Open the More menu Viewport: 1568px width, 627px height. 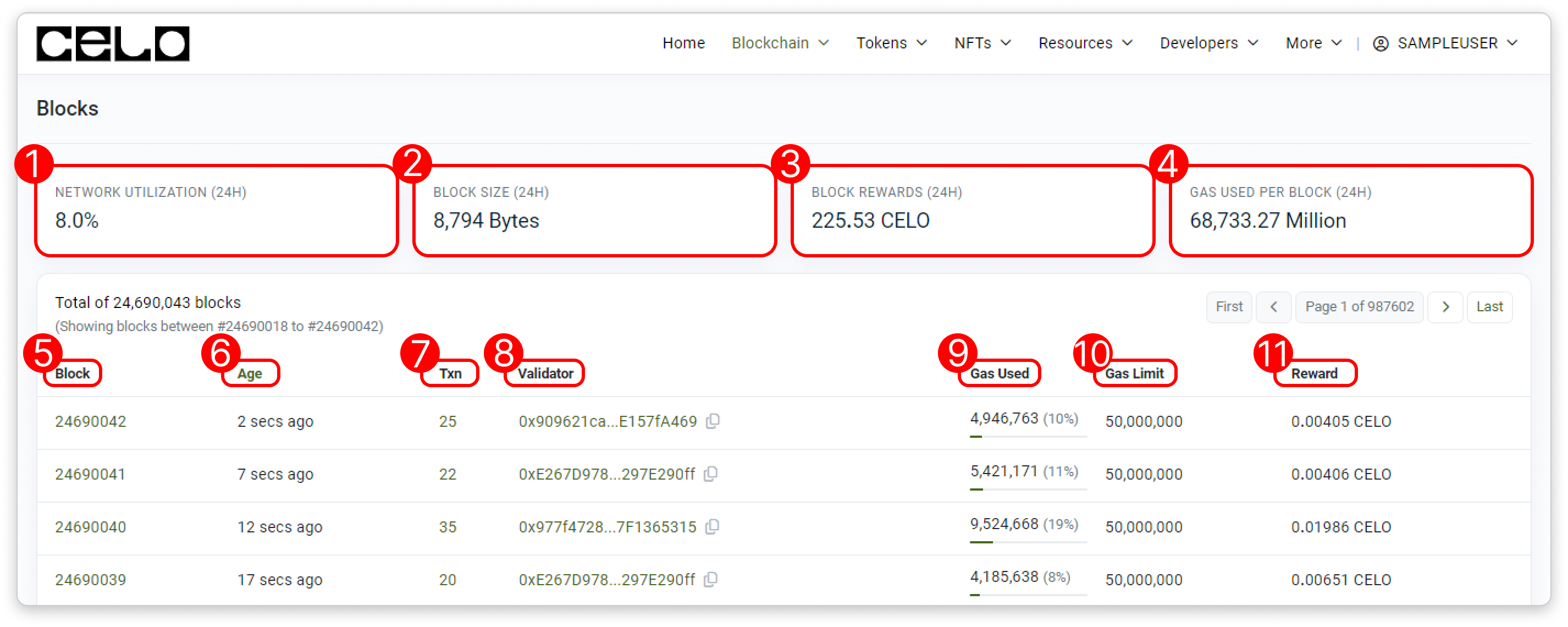[x=1313, y=43]
